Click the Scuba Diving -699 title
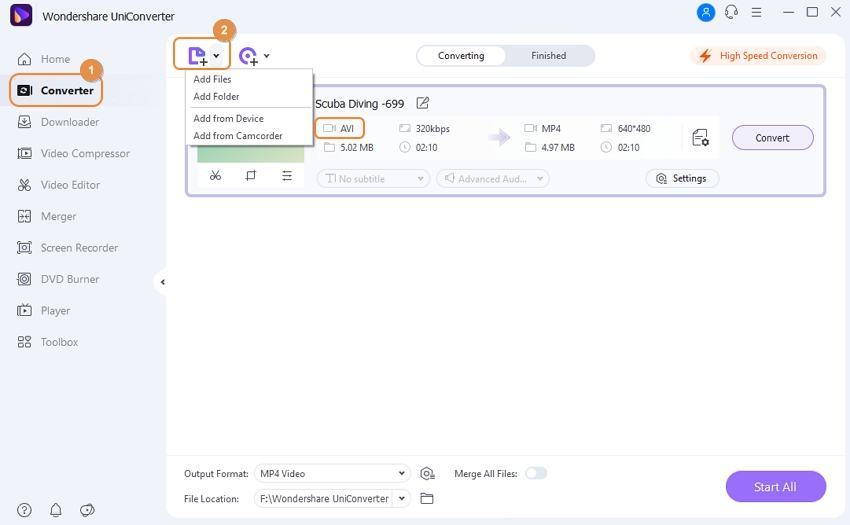Image resolution: width=850 pixels, height=525 pixels. coord(359,104)
